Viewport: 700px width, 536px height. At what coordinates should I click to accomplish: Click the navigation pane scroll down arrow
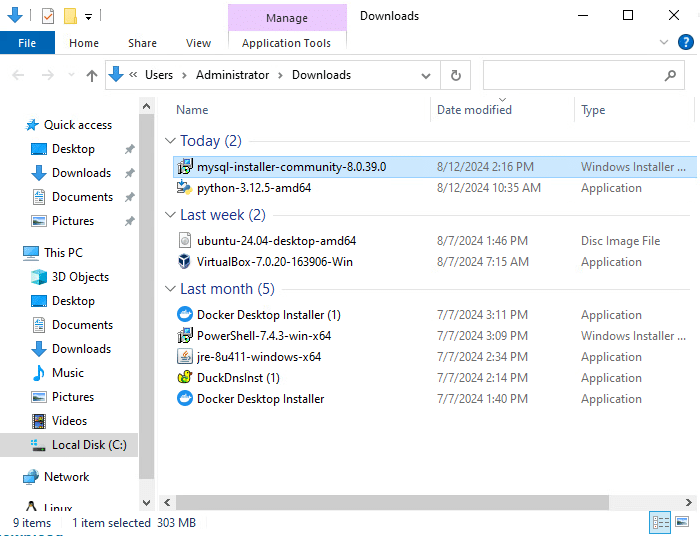(x=146, y=503)
